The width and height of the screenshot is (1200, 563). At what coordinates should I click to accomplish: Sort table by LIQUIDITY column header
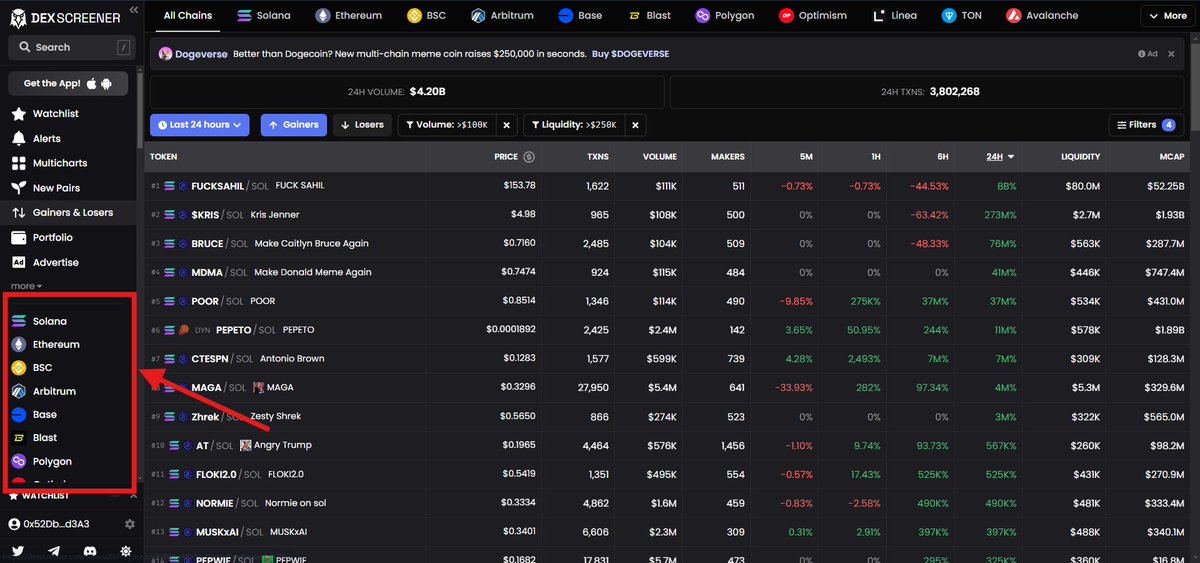pyautogui.click(x=1081, y=157)
